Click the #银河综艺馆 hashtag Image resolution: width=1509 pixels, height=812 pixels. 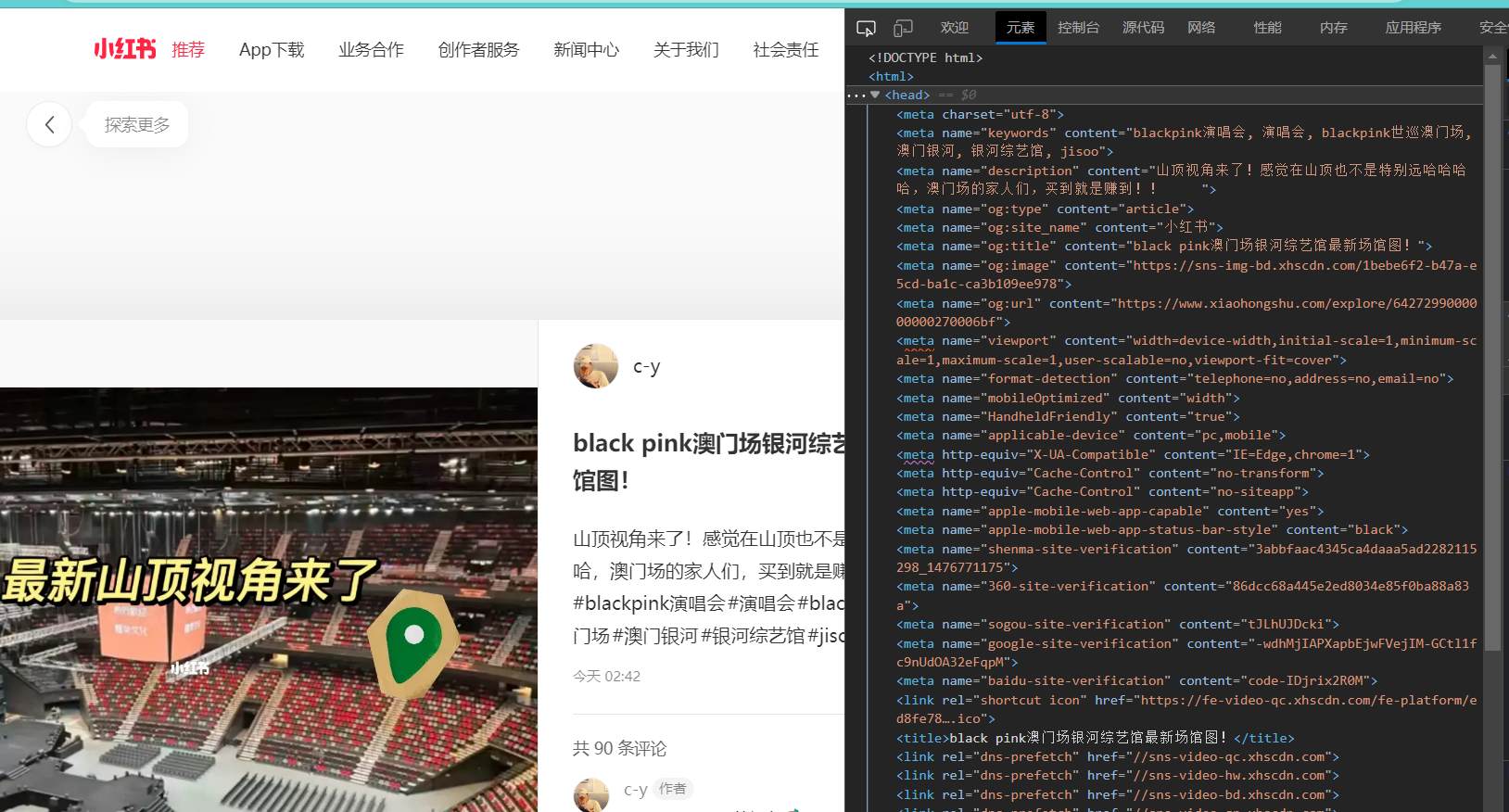pos(753,636)
